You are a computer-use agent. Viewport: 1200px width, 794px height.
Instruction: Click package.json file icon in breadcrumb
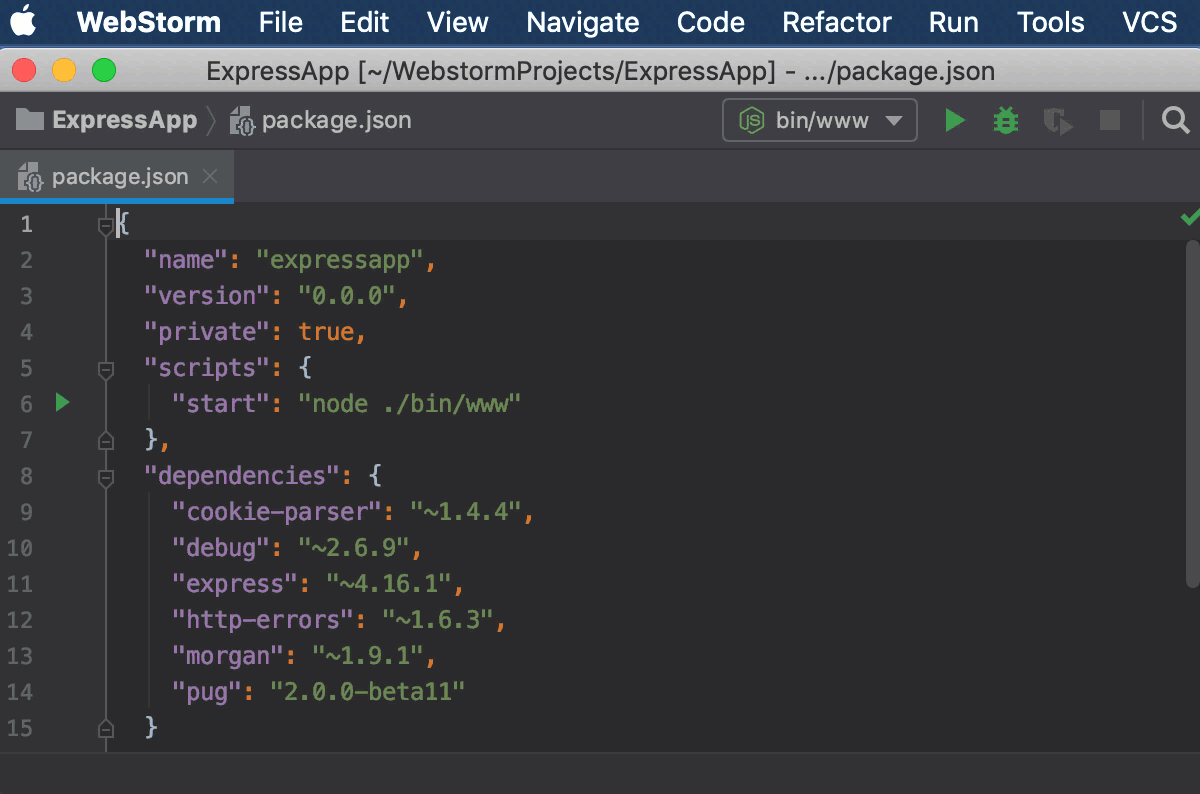pos(242,121)
